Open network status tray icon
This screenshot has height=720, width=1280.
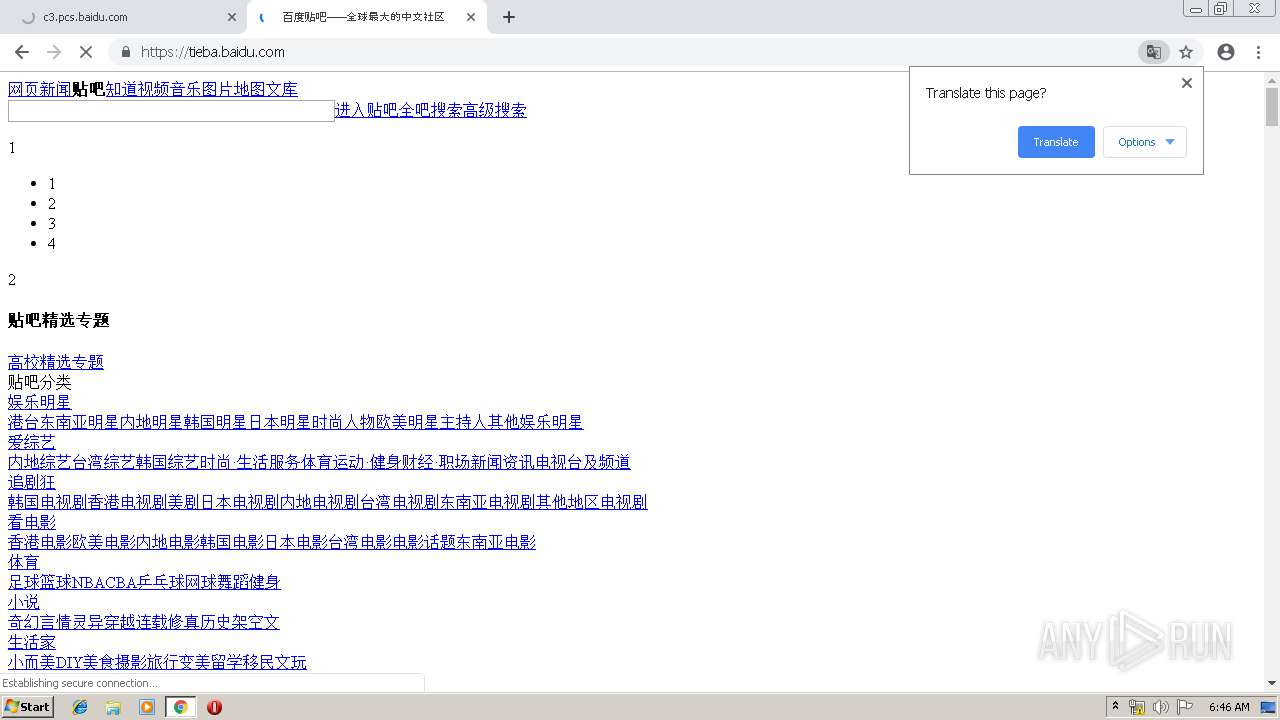click(x=1137, y=707)
